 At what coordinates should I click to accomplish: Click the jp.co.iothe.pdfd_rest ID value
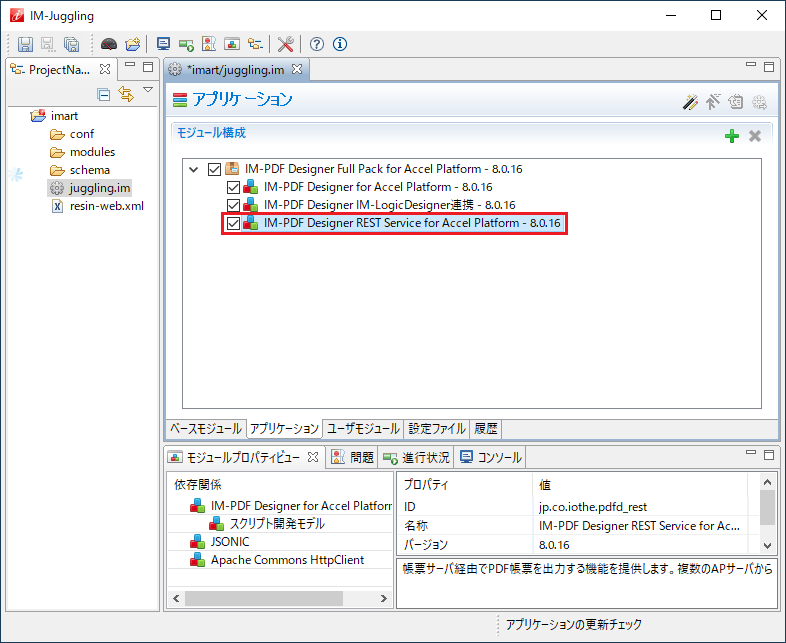click(x=593, y=507)
